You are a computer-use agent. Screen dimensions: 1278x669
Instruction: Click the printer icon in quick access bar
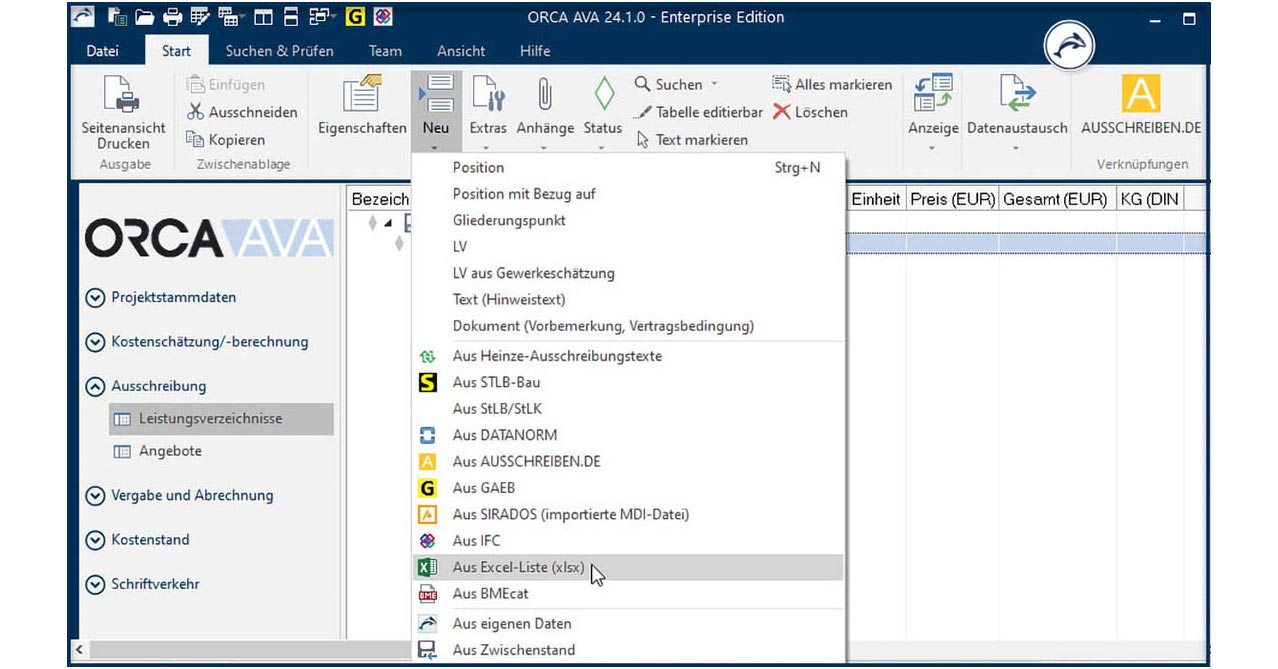[173, 17]
